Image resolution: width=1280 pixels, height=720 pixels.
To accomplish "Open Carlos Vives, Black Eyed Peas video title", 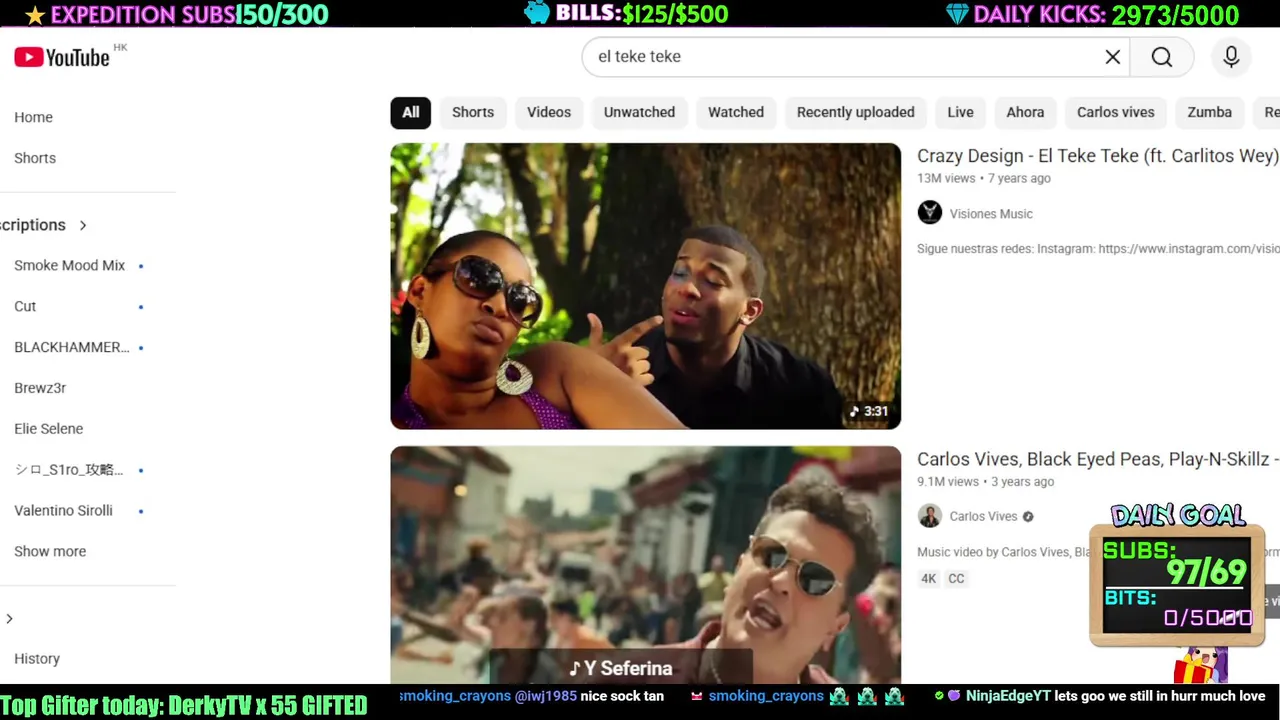I will pyautogui.click(x=1097, y=459).
